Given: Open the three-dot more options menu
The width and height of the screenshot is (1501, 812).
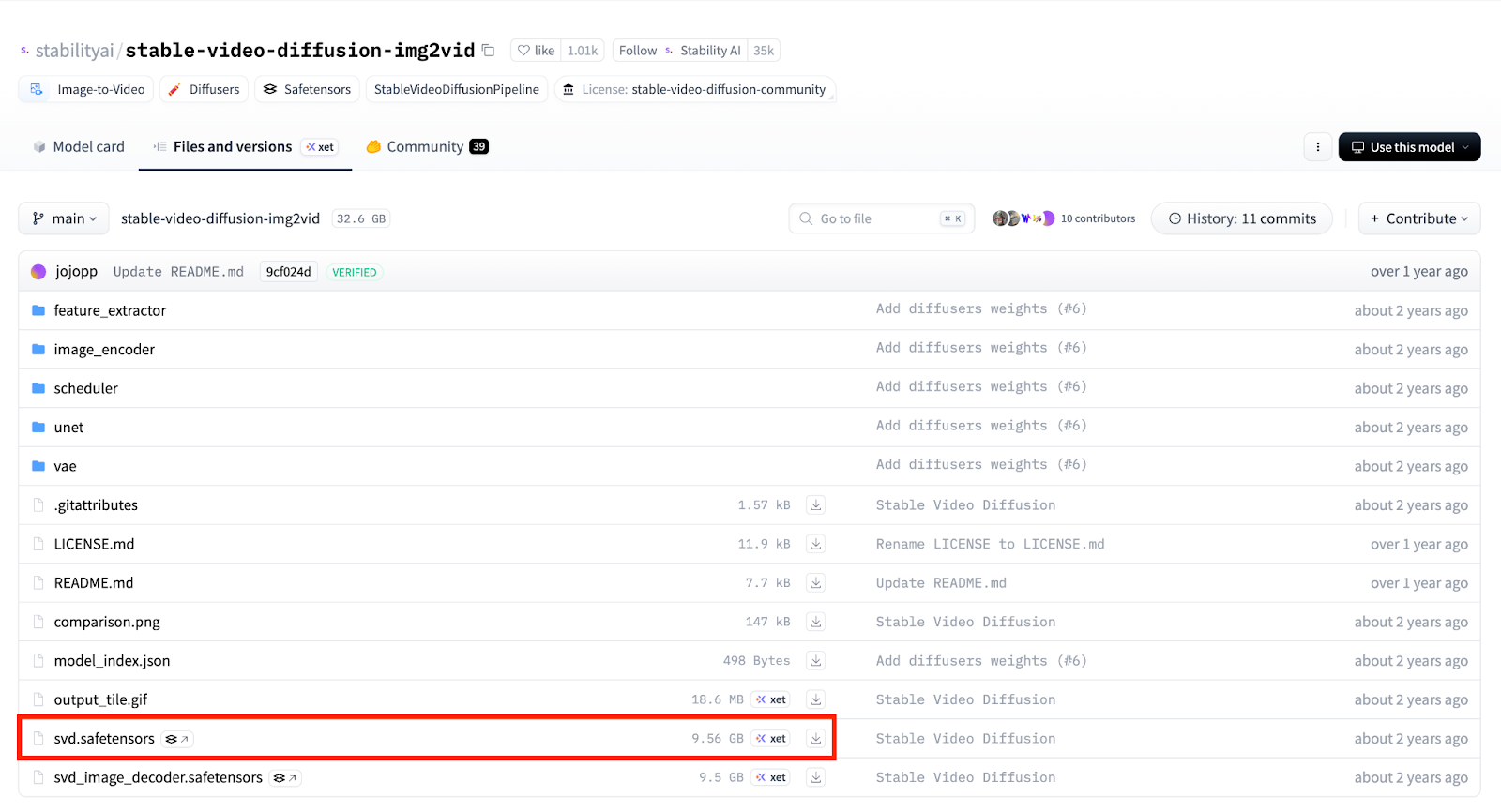Looking at the screenshot, I should (1317, 147).
